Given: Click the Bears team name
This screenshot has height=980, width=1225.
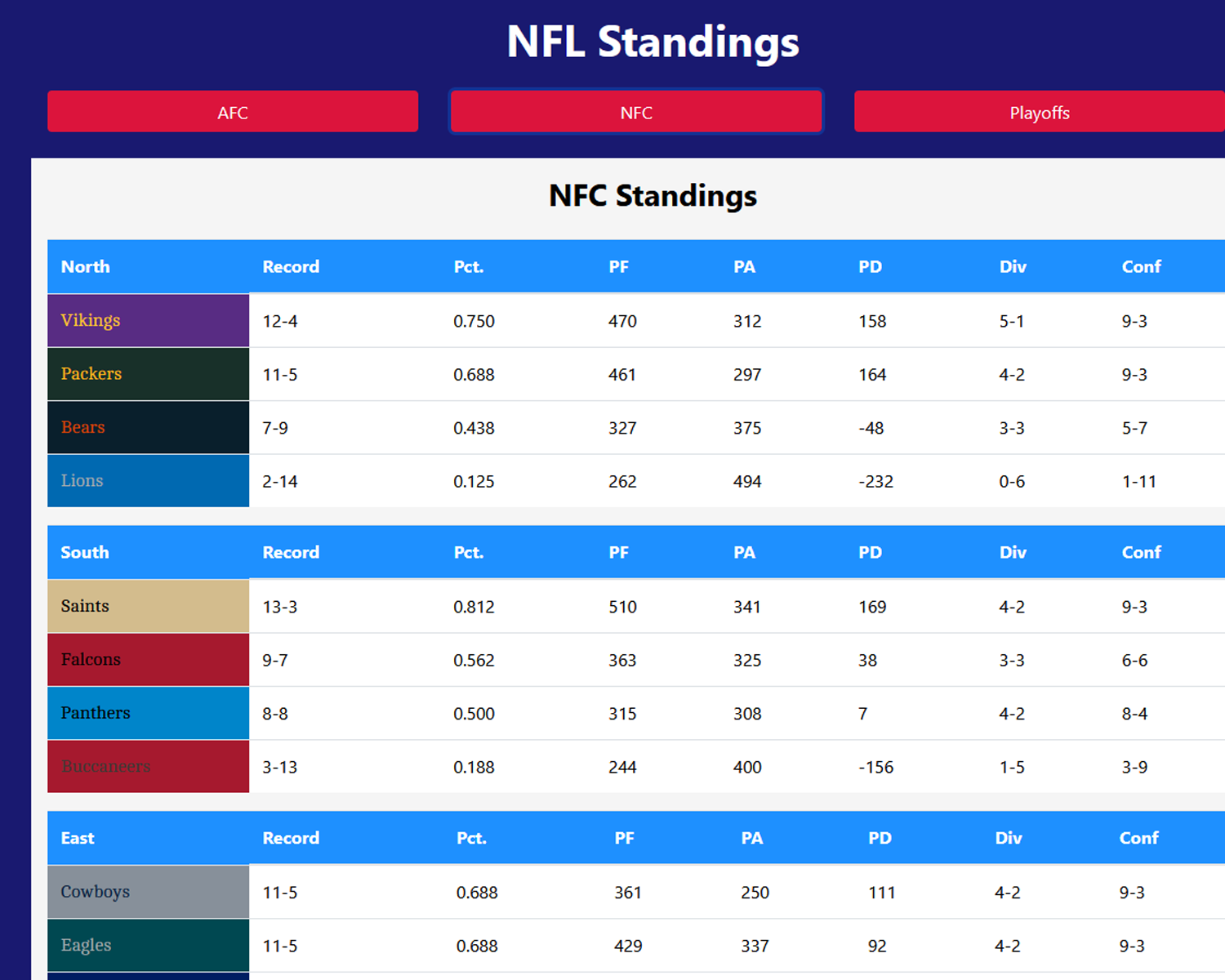Looking at the screenshot, I should (83, 427).
